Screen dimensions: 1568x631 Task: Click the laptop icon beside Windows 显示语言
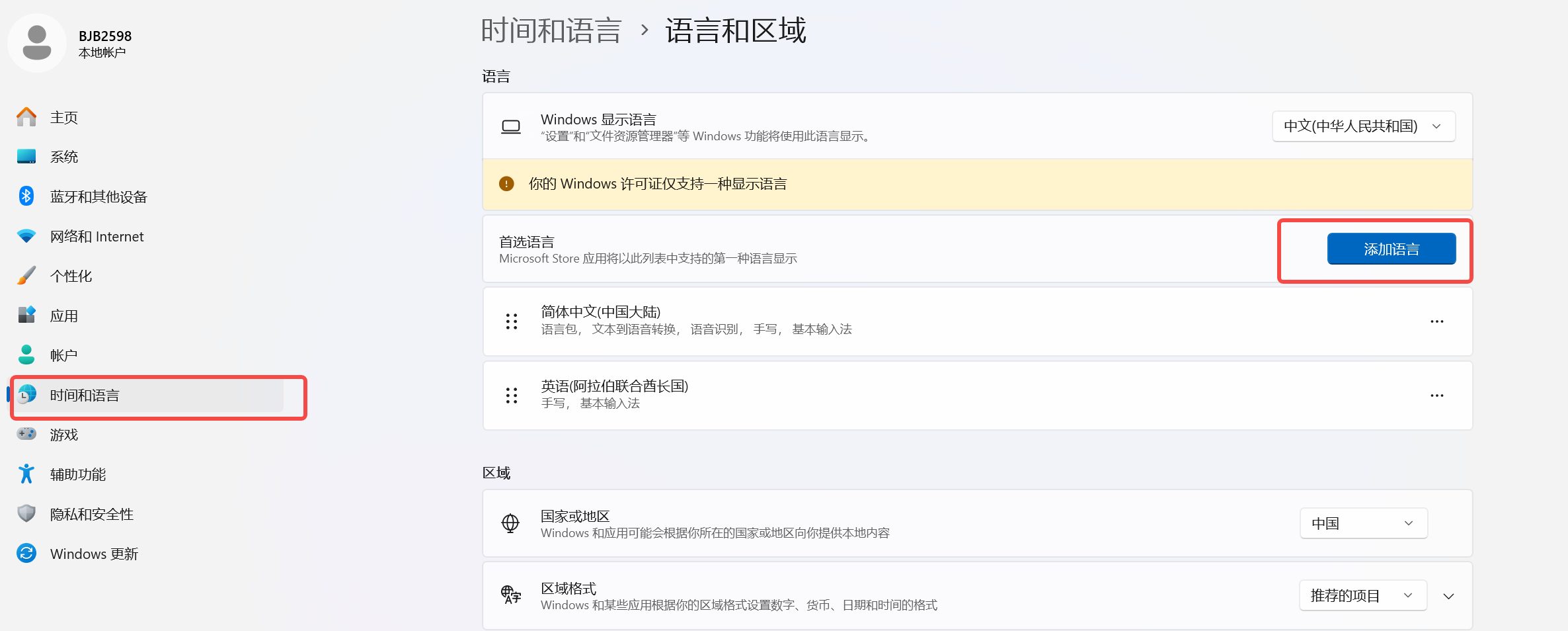click(511, 127)
